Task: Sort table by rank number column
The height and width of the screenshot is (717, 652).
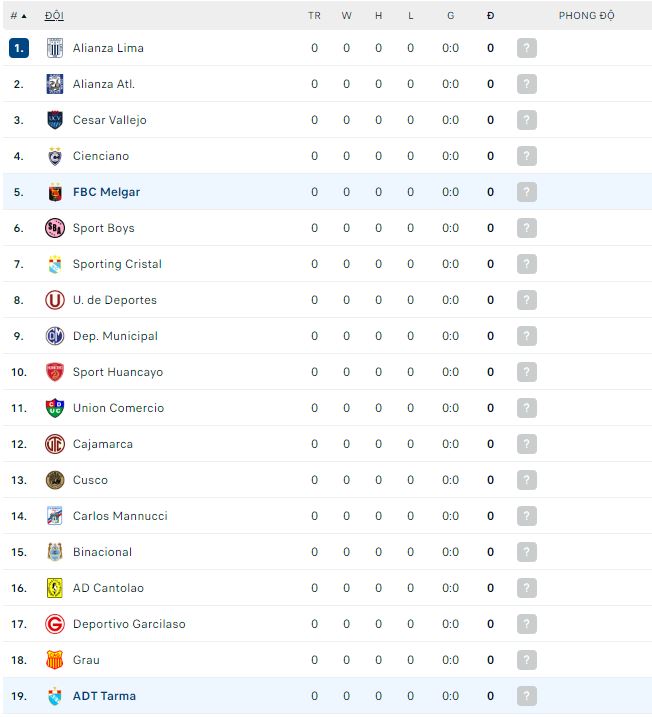Action: (x=18, y=16)
